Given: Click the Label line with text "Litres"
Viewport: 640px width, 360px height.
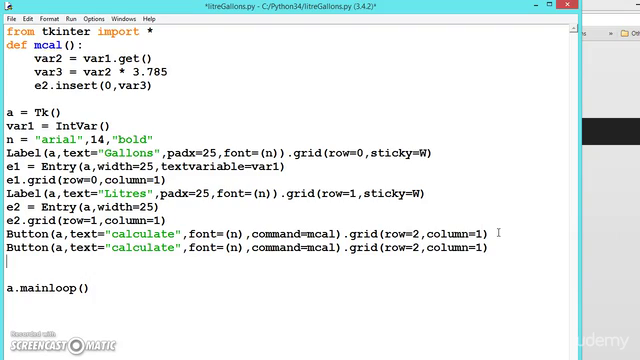Looking at the screenshot, I should click(x=216, y=193).
